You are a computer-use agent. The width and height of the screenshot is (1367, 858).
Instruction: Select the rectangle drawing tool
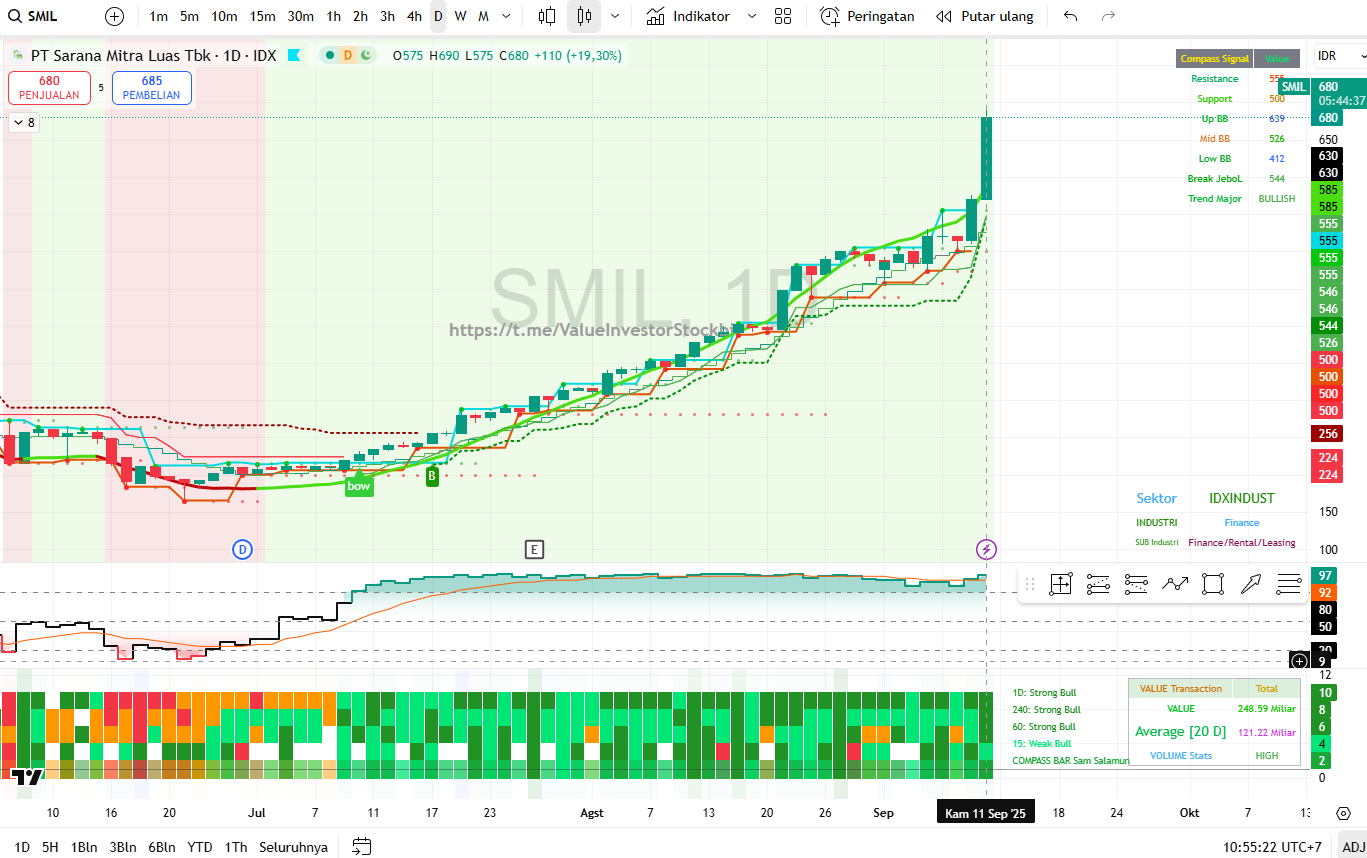(x=1213, y=584)
